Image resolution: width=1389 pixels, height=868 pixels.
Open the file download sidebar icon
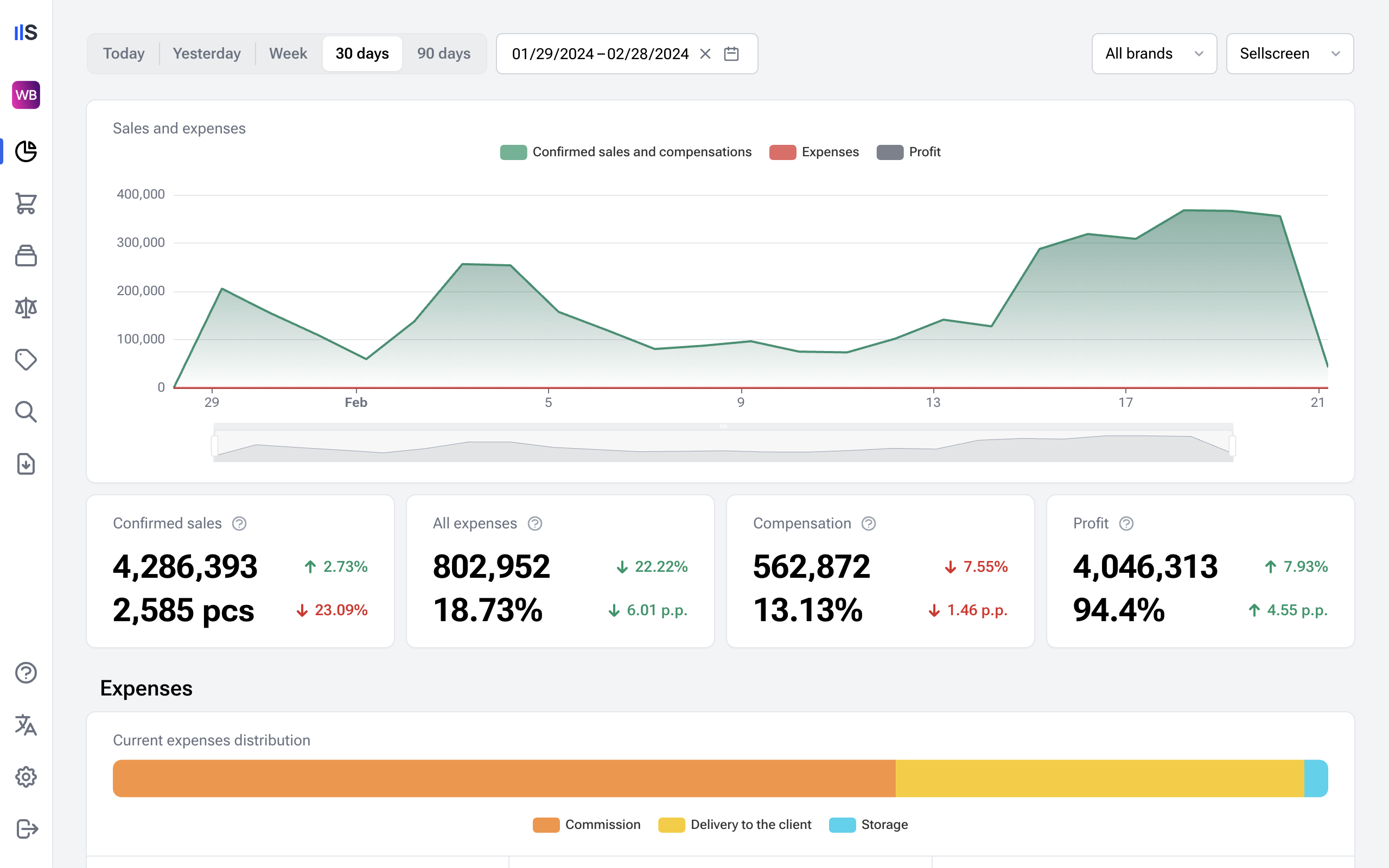pos(26,464)
